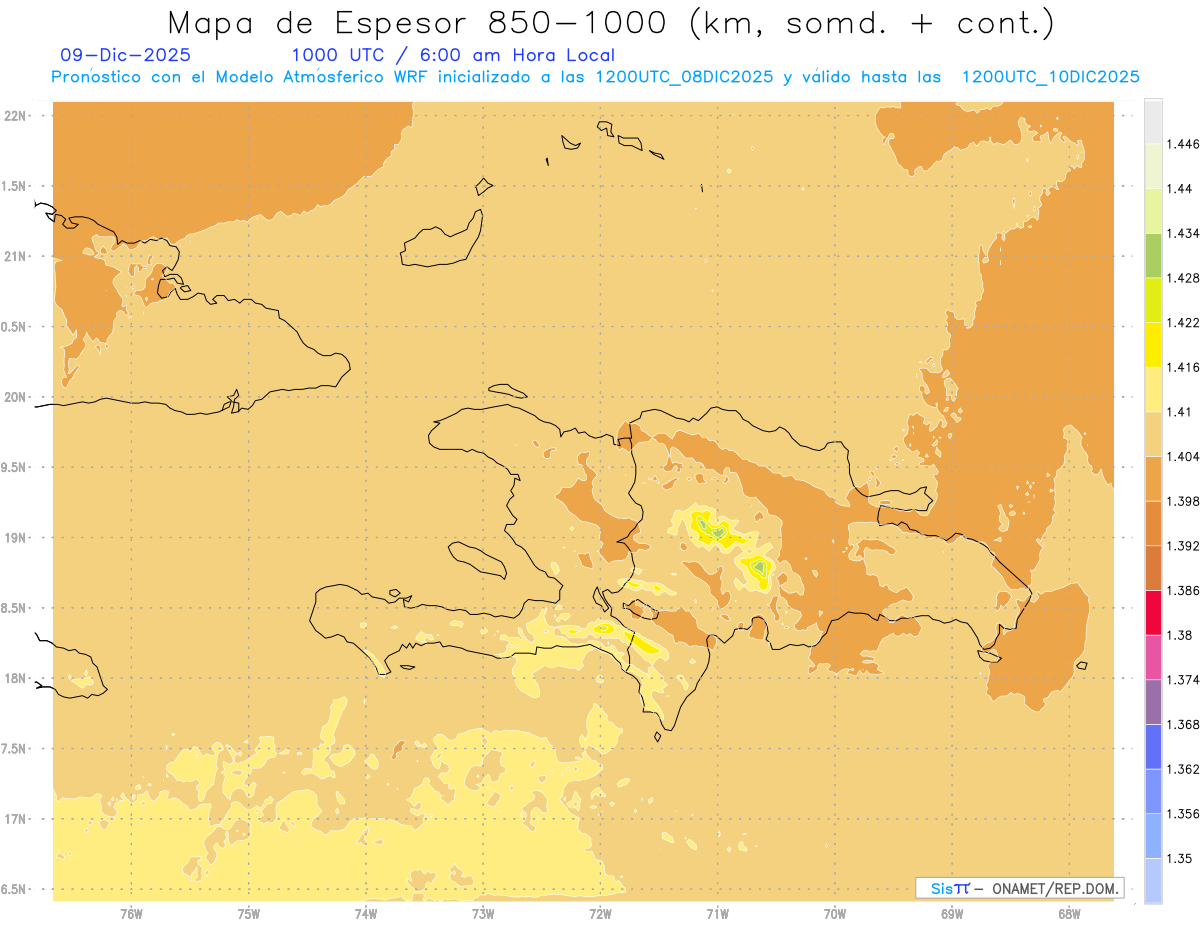Click colorbar value '1.398'
The width and height of the screenshot is (1200, 927).
(1183, 501)
